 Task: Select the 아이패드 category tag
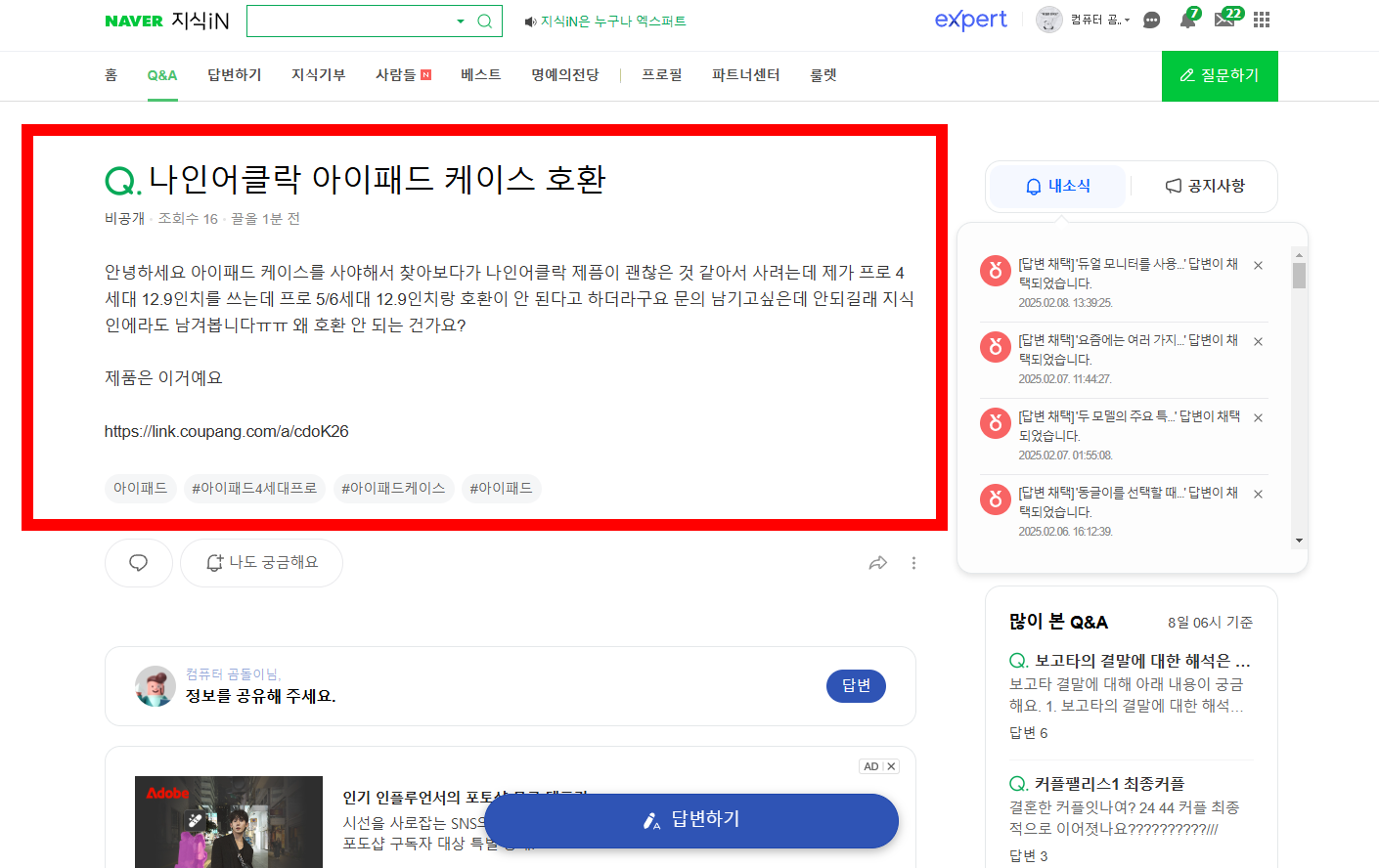point(140,488)
